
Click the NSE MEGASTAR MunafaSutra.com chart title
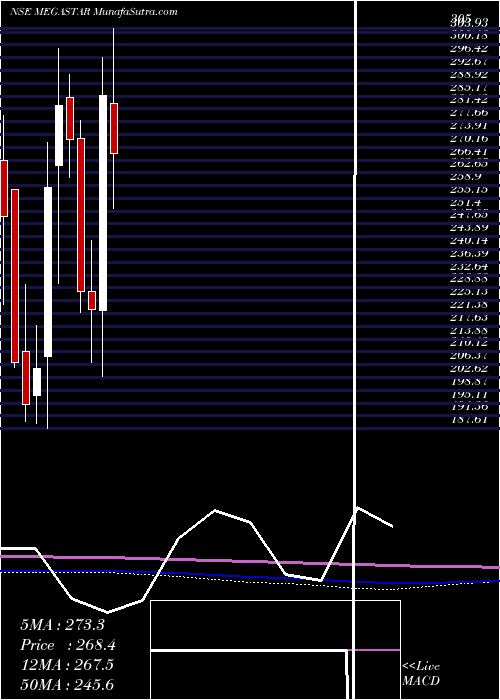pos(94,12)
